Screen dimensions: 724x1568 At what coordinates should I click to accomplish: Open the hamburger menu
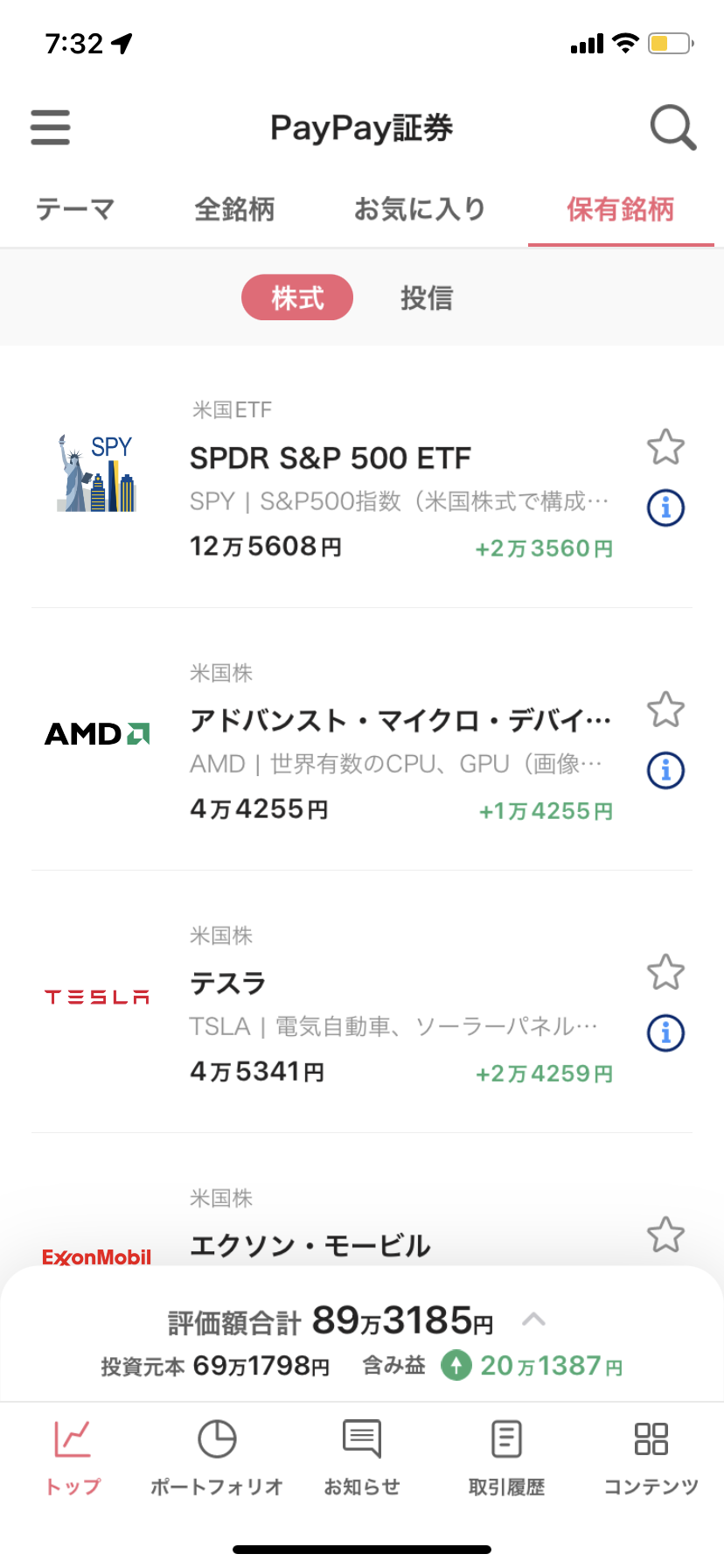click(50, 127)
